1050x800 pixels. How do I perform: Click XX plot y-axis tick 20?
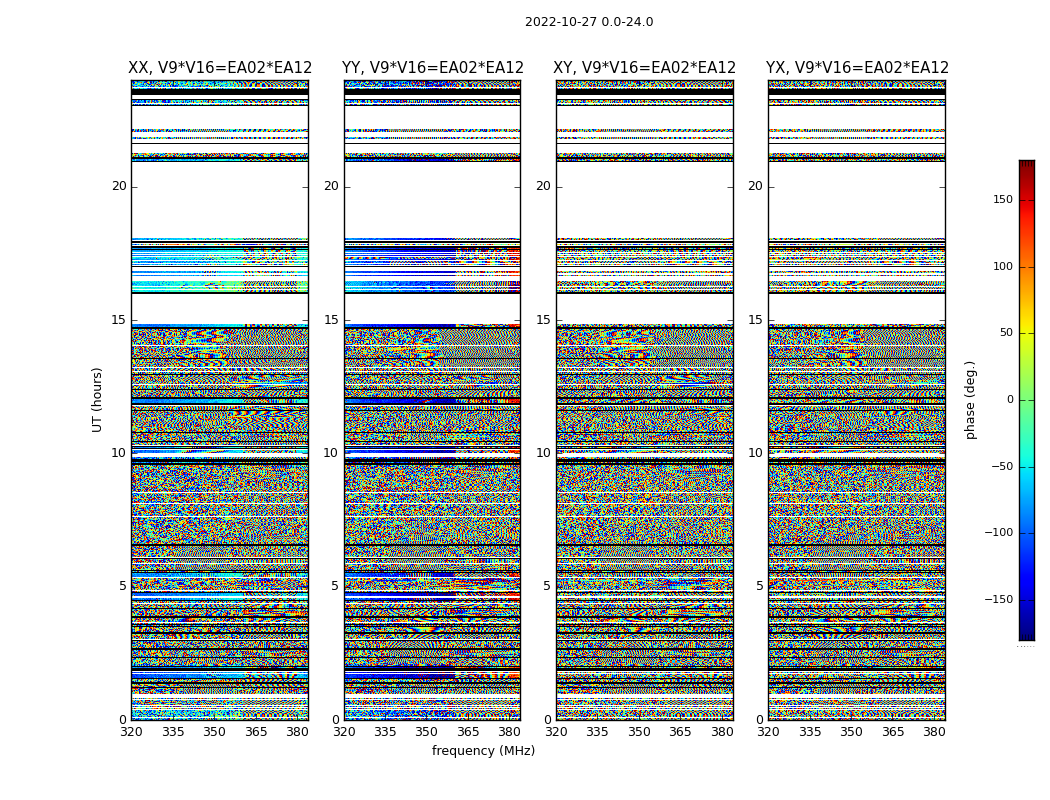pos(119,186)
